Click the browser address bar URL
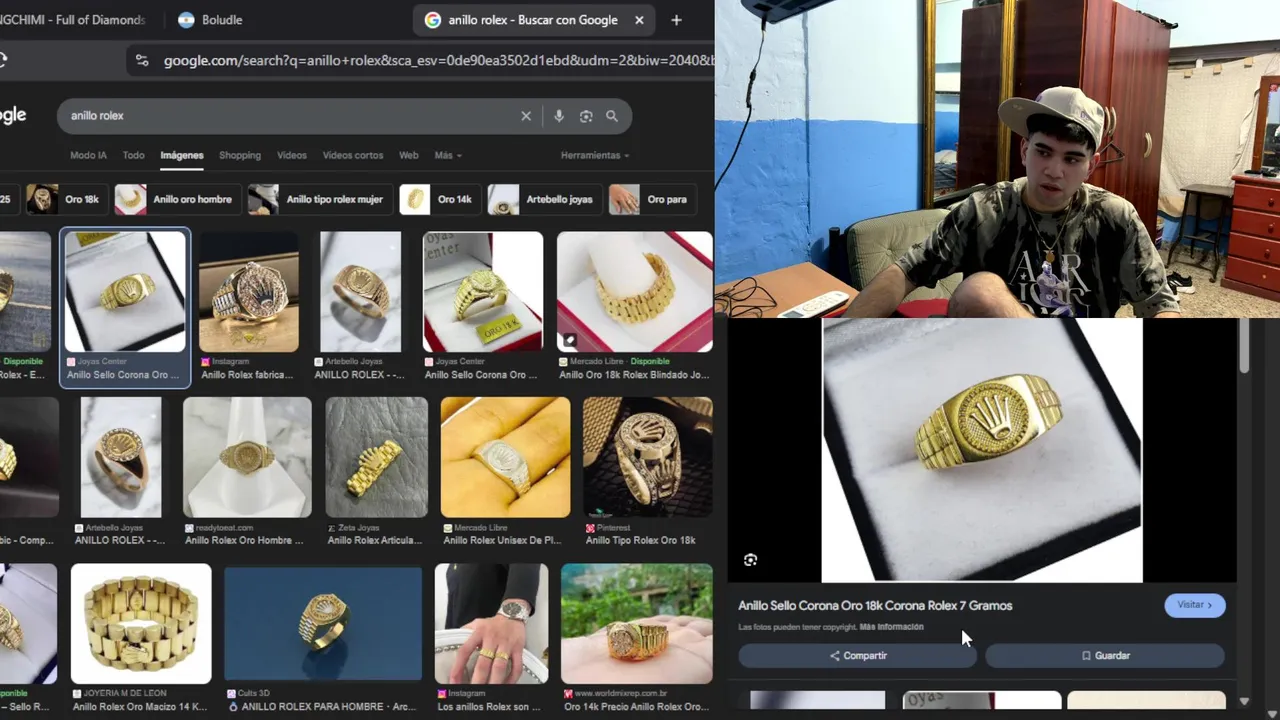 click(x=438, y=61)
